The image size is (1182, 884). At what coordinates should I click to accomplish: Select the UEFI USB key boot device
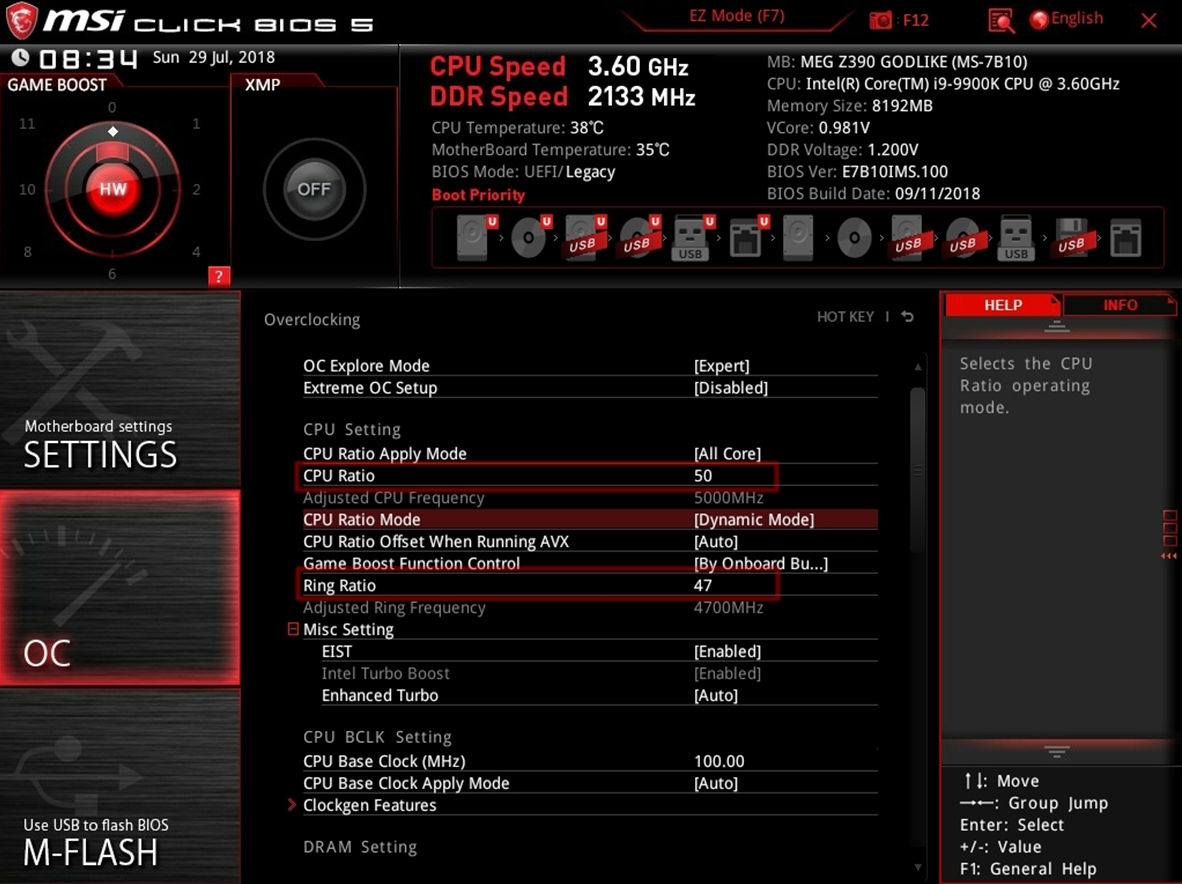tap(692, 237)
